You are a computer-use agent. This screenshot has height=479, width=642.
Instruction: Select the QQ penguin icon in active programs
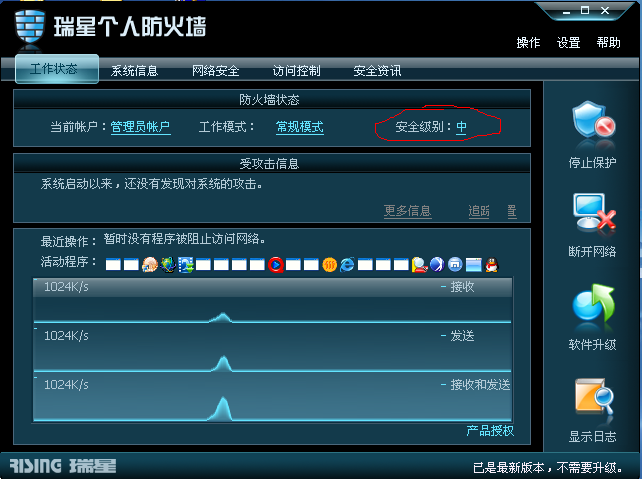tap(491, 265)
